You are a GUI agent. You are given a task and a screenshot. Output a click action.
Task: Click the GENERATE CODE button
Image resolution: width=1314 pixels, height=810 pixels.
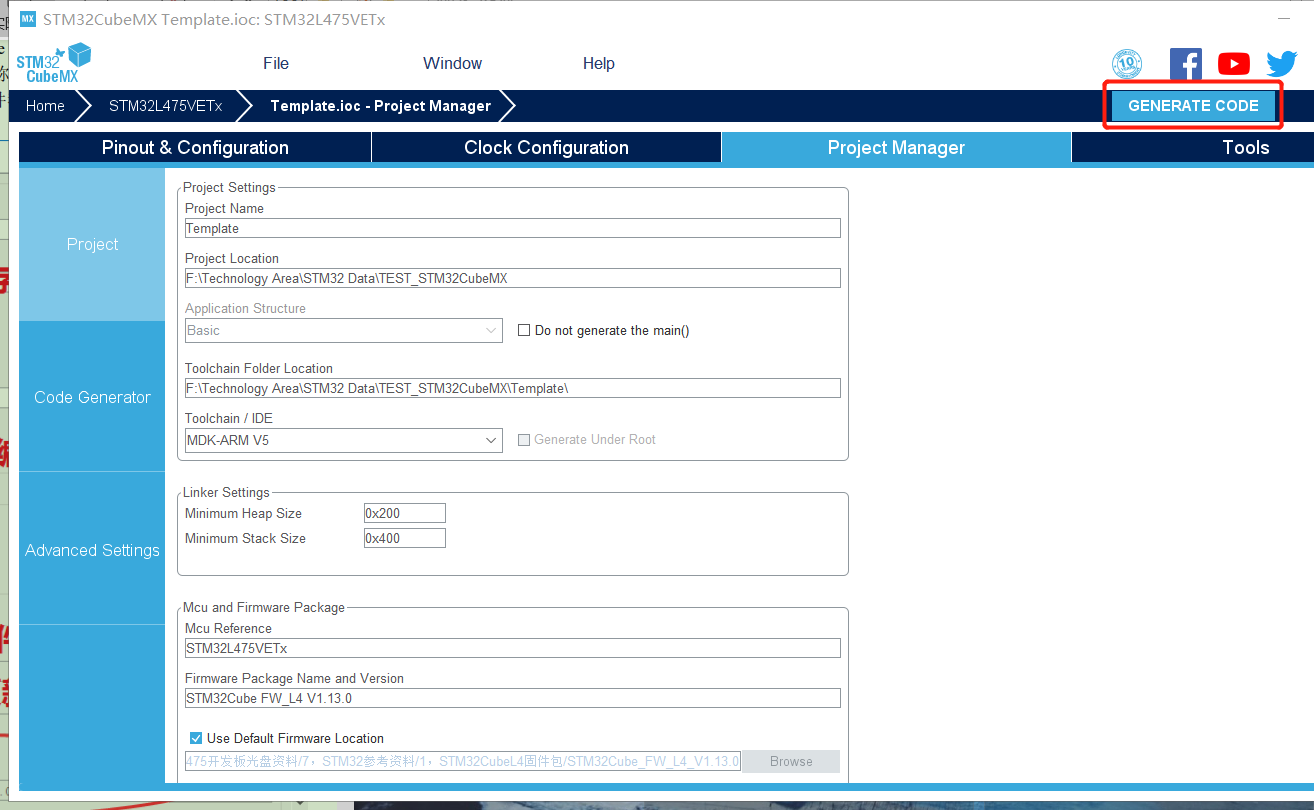[x=1193, y=105]
